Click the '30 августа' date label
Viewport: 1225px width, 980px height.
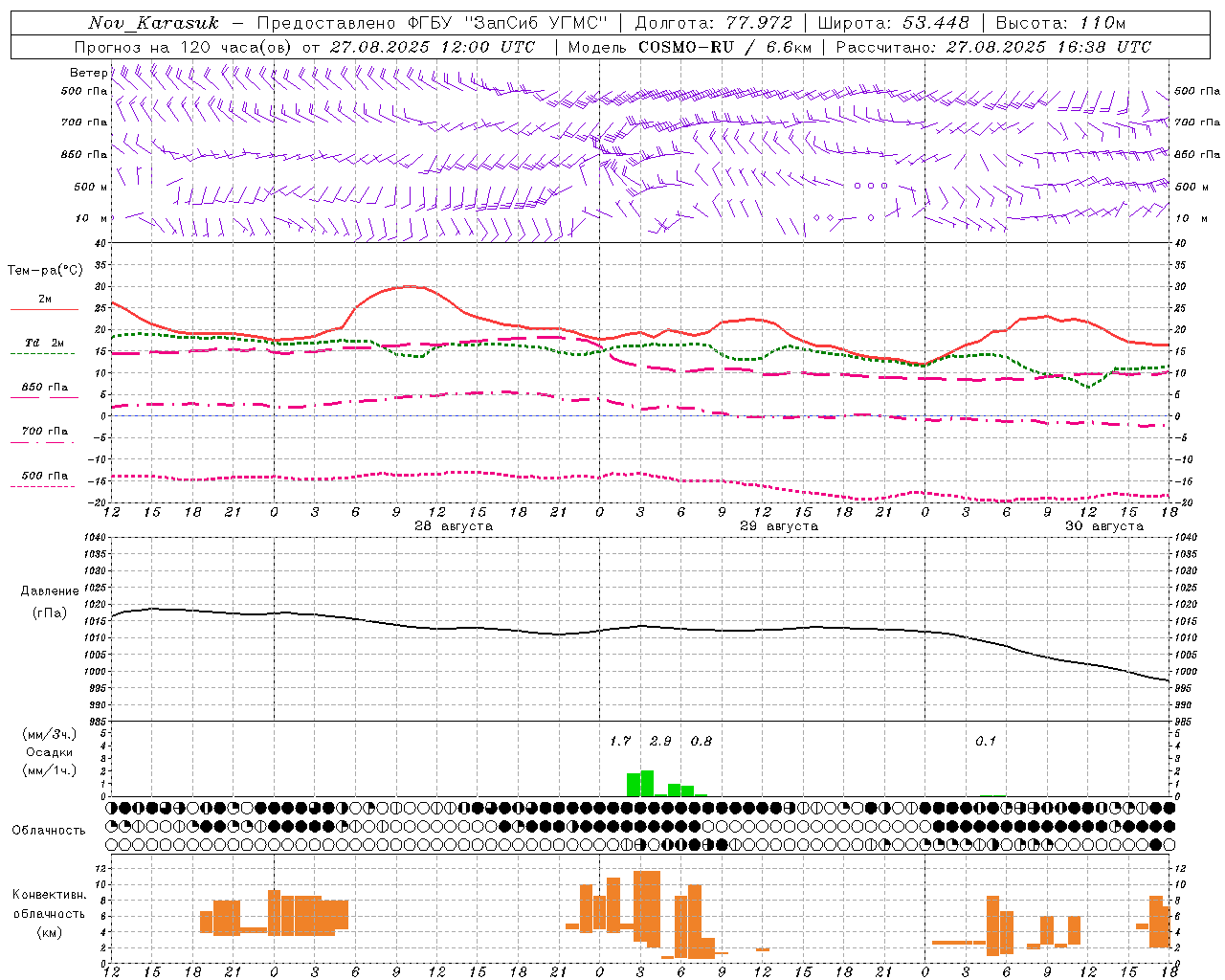(x=1104, y=526)
